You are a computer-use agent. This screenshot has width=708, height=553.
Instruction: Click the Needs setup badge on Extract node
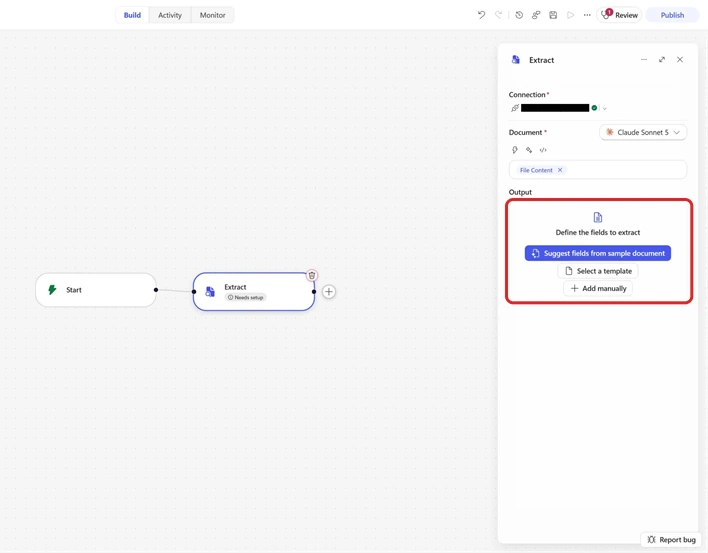coord(245,297)
